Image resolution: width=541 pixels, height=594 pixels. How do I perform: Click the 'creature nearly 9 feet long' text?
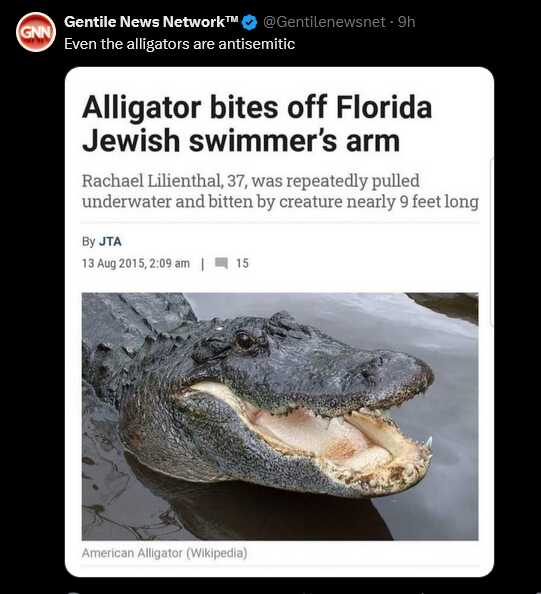pos(379,202)
